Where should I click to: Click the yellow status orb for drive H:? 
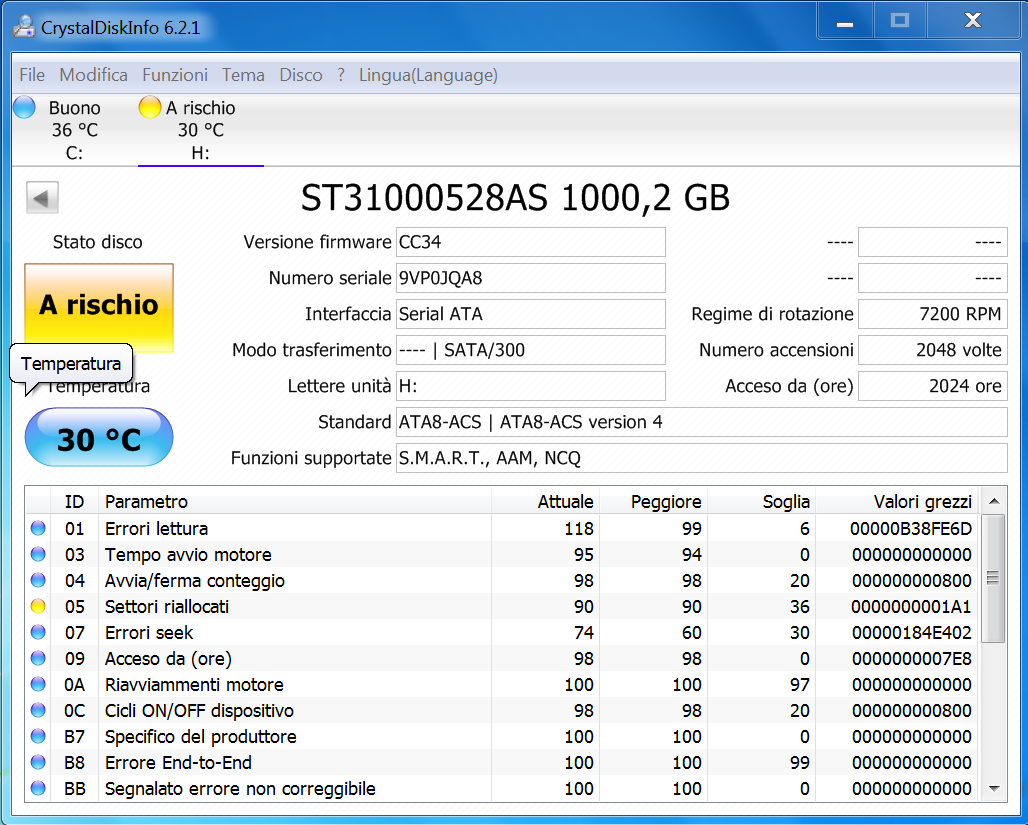pyautogui.click(x=149, y=107)
